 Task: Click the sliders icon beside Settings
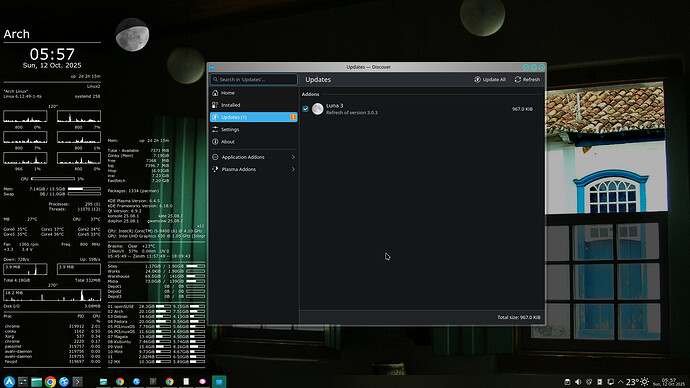(215, 129)
